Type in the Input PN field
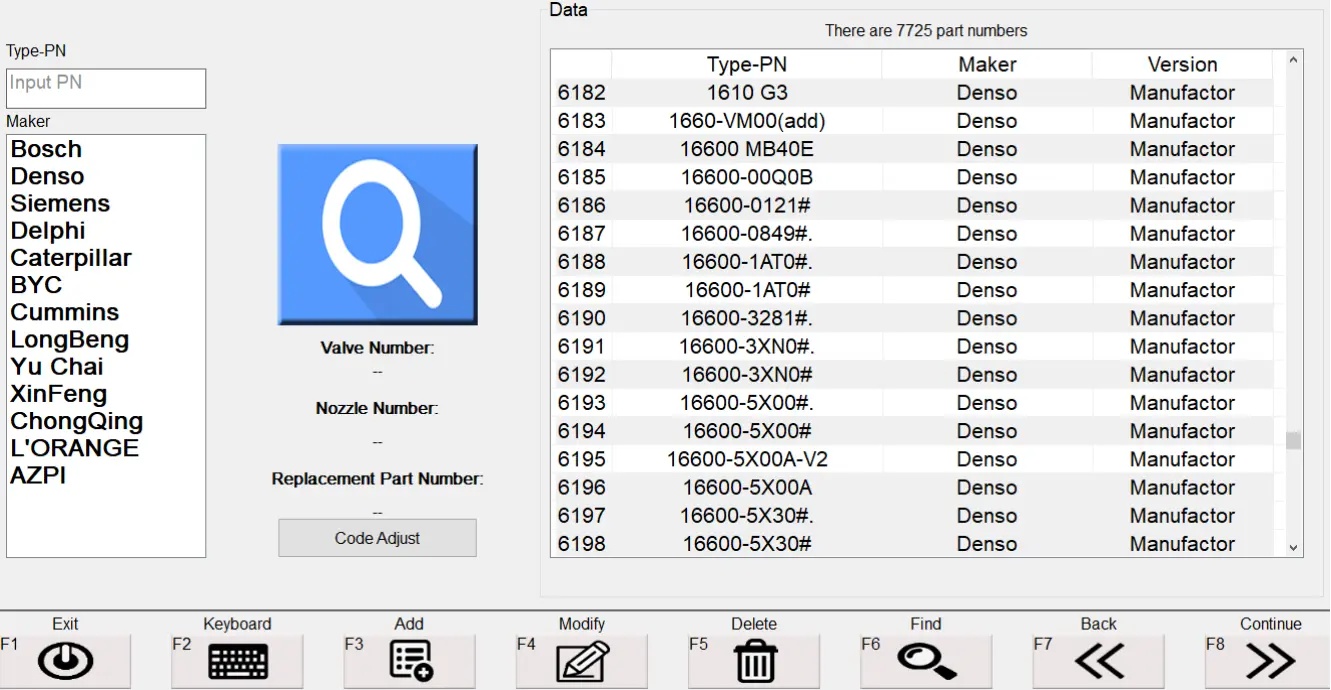Image resolution: width=1331 pixels, height=690 pixels. (106, 88)
